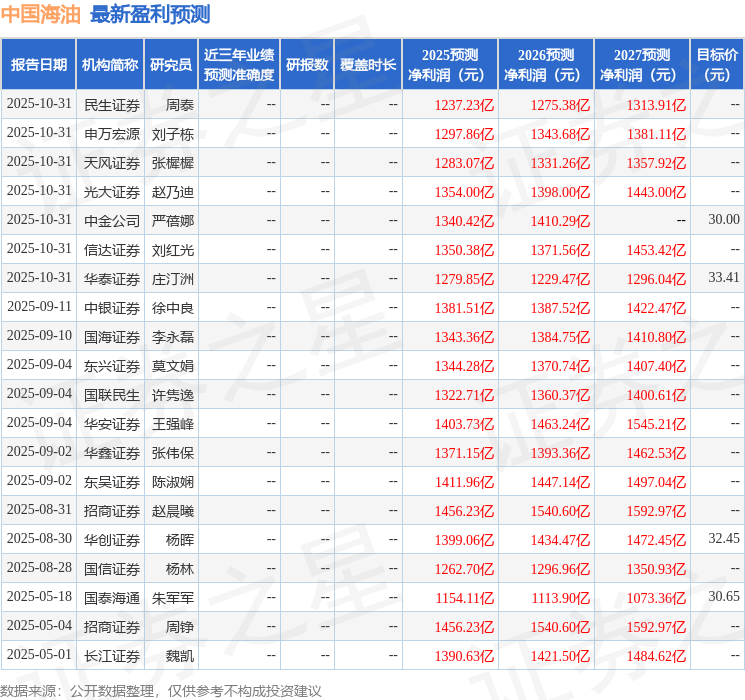The height and width of the screenshot is (700, 745).
Task: Select the 近三年业绩预测准确度 column header
Action: (x=239, y=65)
